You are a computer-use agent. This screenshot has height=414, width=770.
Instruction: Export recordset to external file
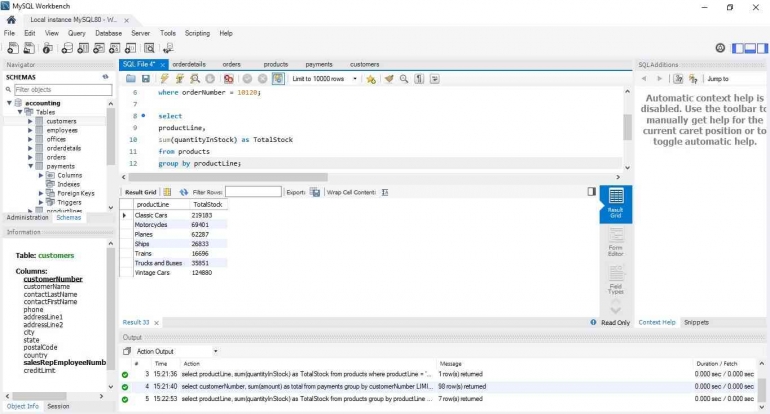315,192
